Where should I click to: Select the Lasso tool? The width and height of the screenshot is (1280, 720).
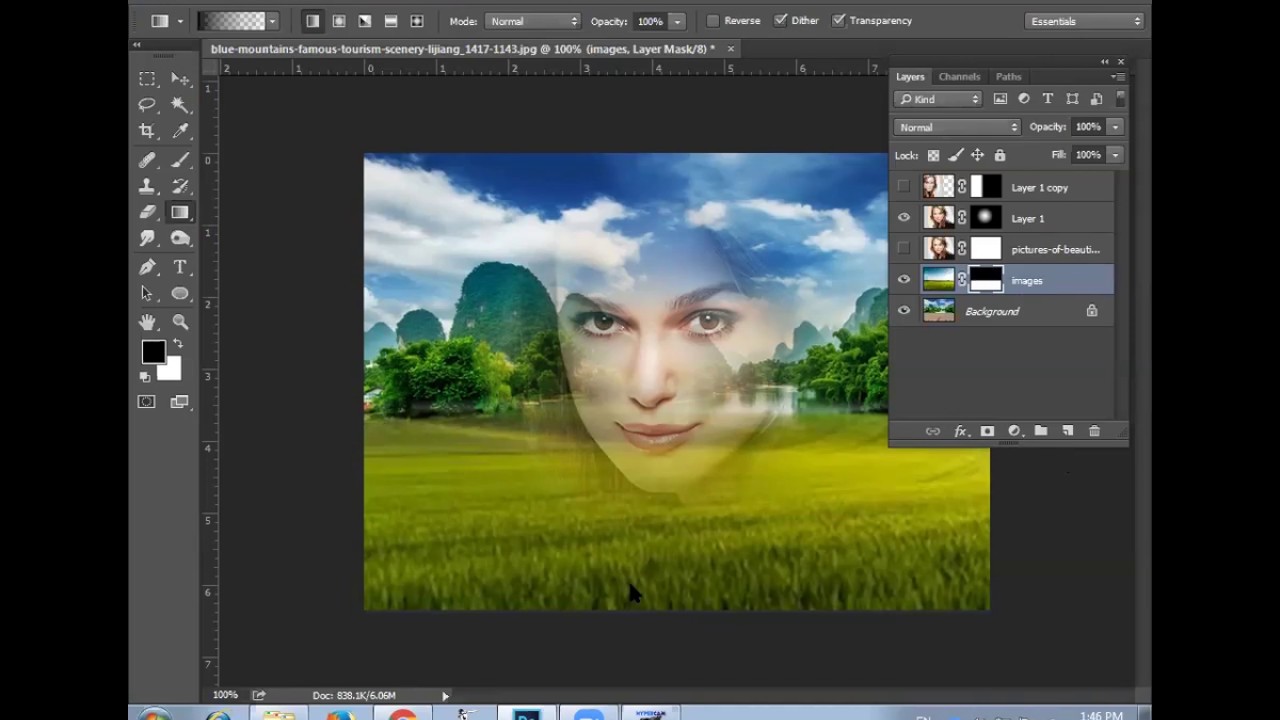point(147,105)
